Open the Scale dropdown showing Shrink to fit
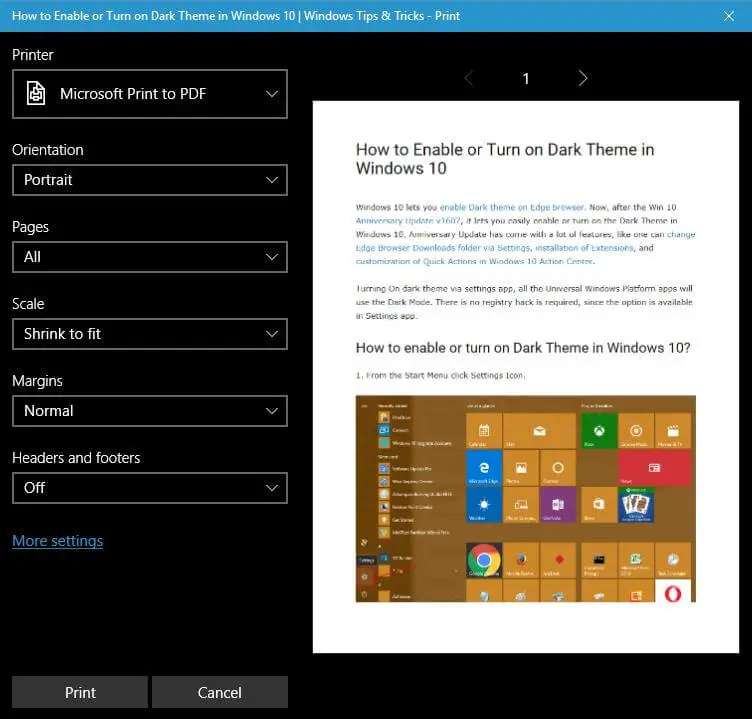752x719 pixels. pos(150,334)
